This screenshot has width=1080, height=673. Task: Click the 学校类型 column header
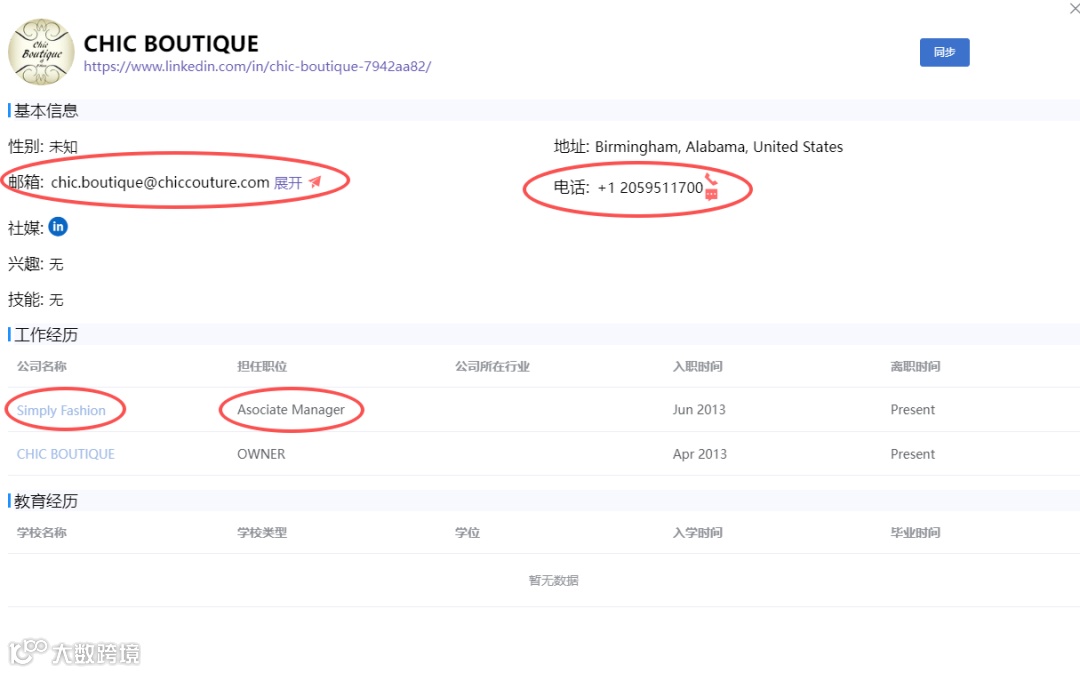point(262,532)
